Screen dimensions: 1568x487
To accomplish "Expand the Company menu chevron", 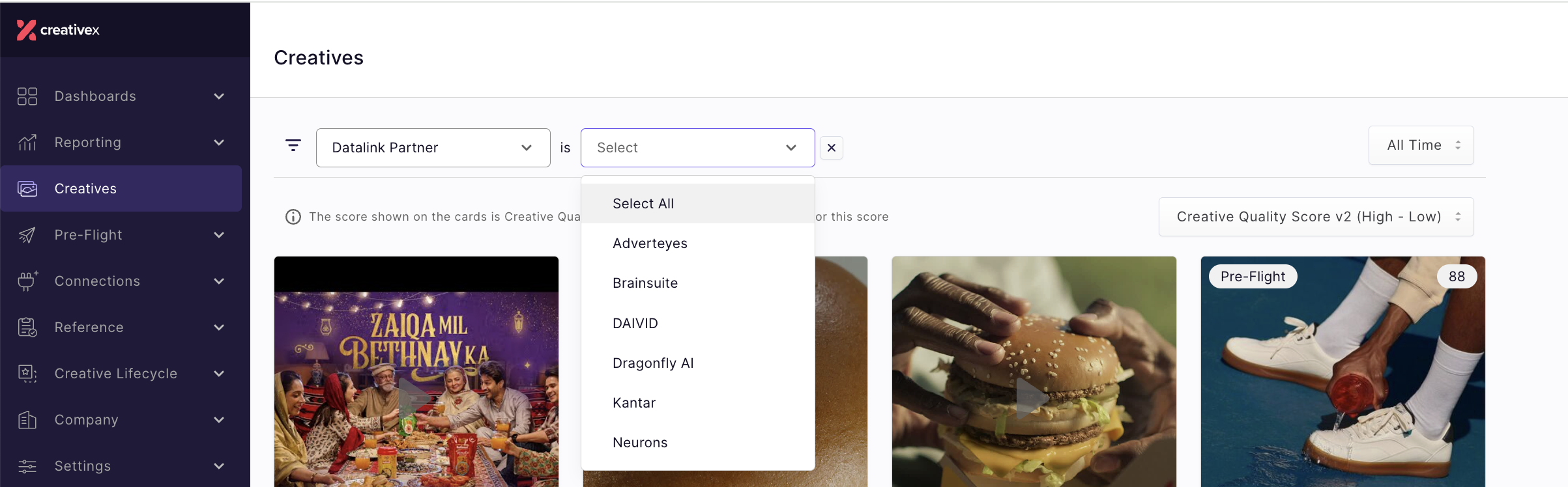I will point(219,420).
